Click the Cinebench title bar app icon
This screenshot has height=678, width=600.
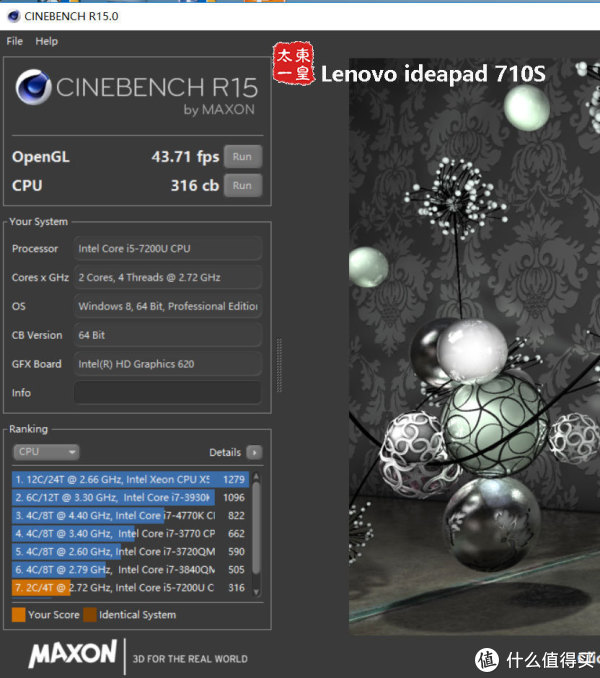pos(14,16)
